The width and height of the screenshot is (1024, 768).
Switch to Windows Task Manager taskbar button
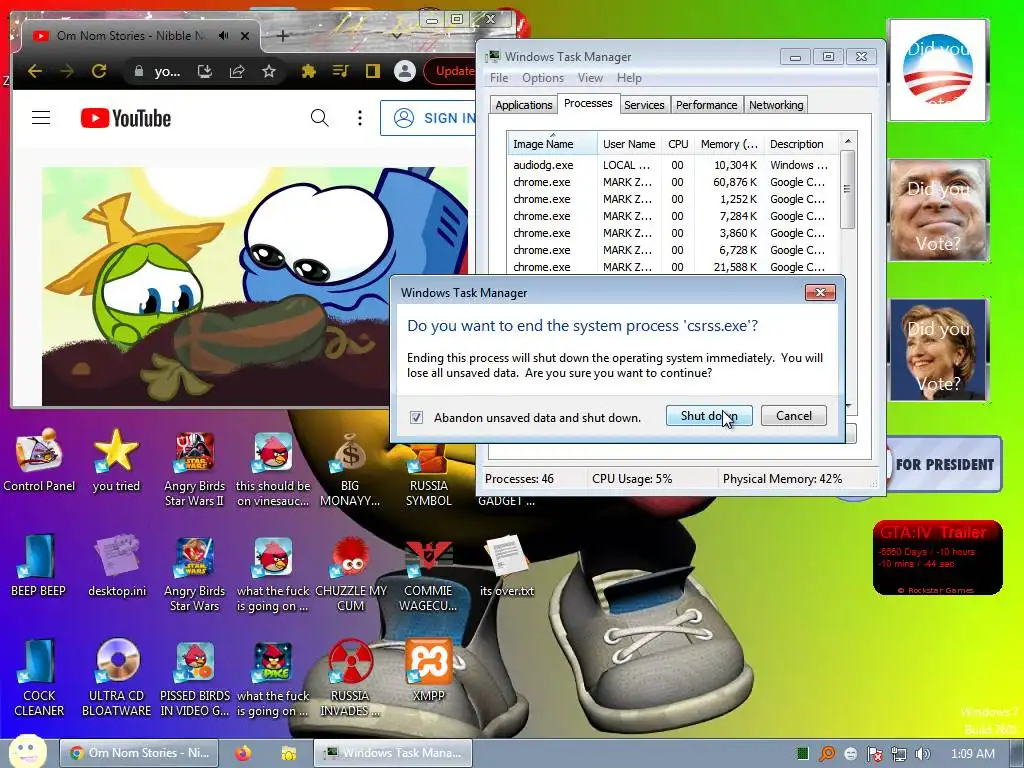pos(392,753)
